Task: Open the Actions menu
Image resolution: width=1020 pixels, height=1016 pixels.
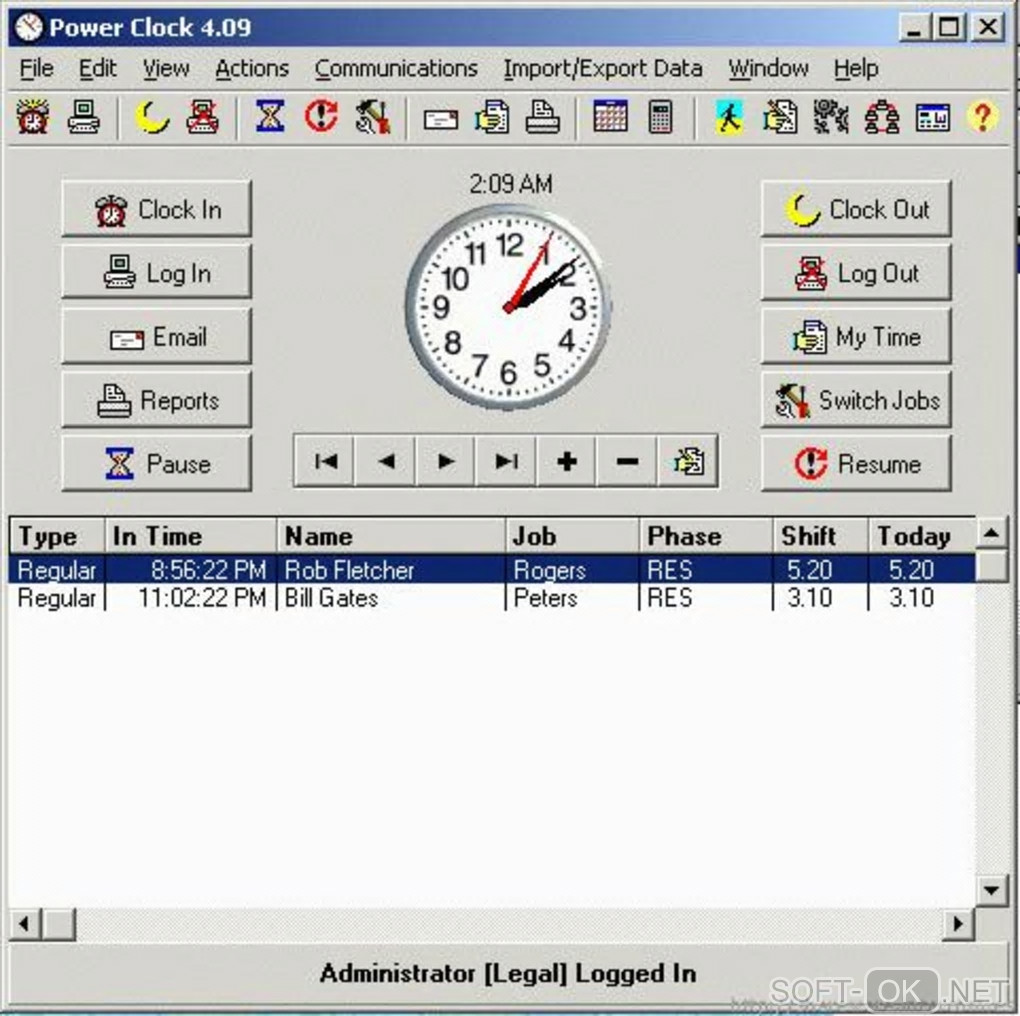Action: (252, 68)
